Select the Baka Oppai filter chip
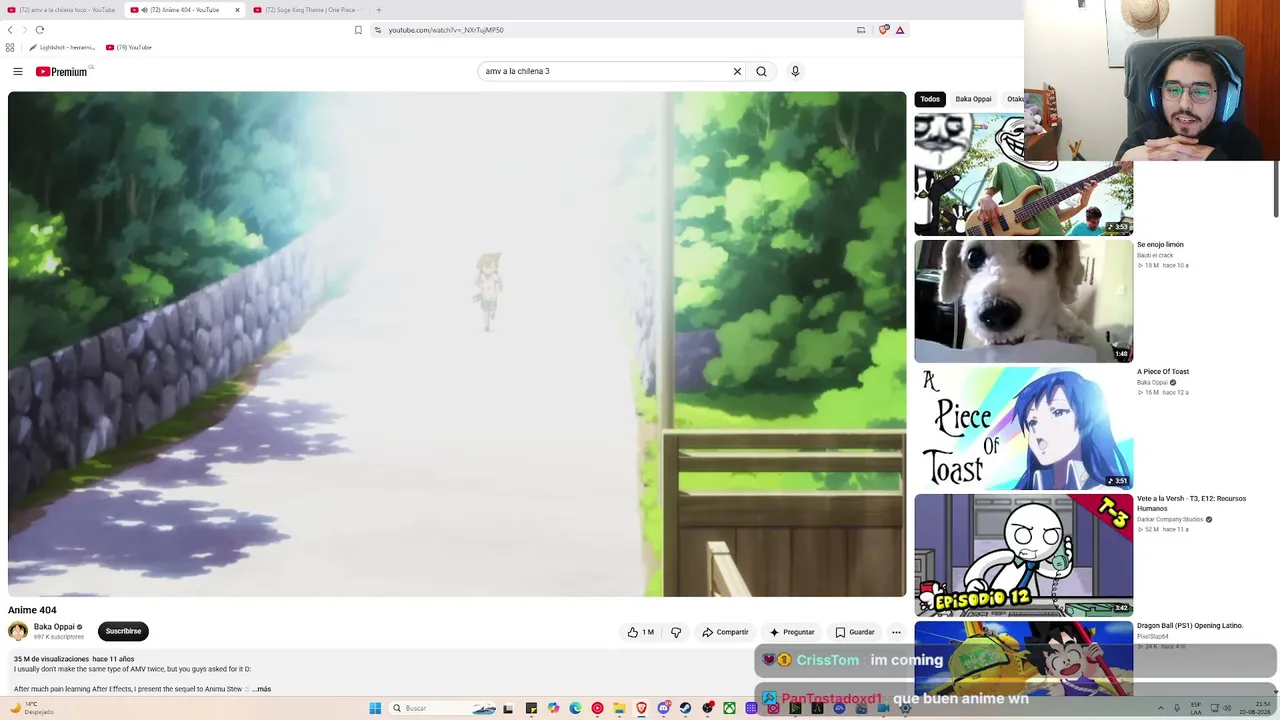Screen dimensions: 1280x720 (x=973, y=99)
